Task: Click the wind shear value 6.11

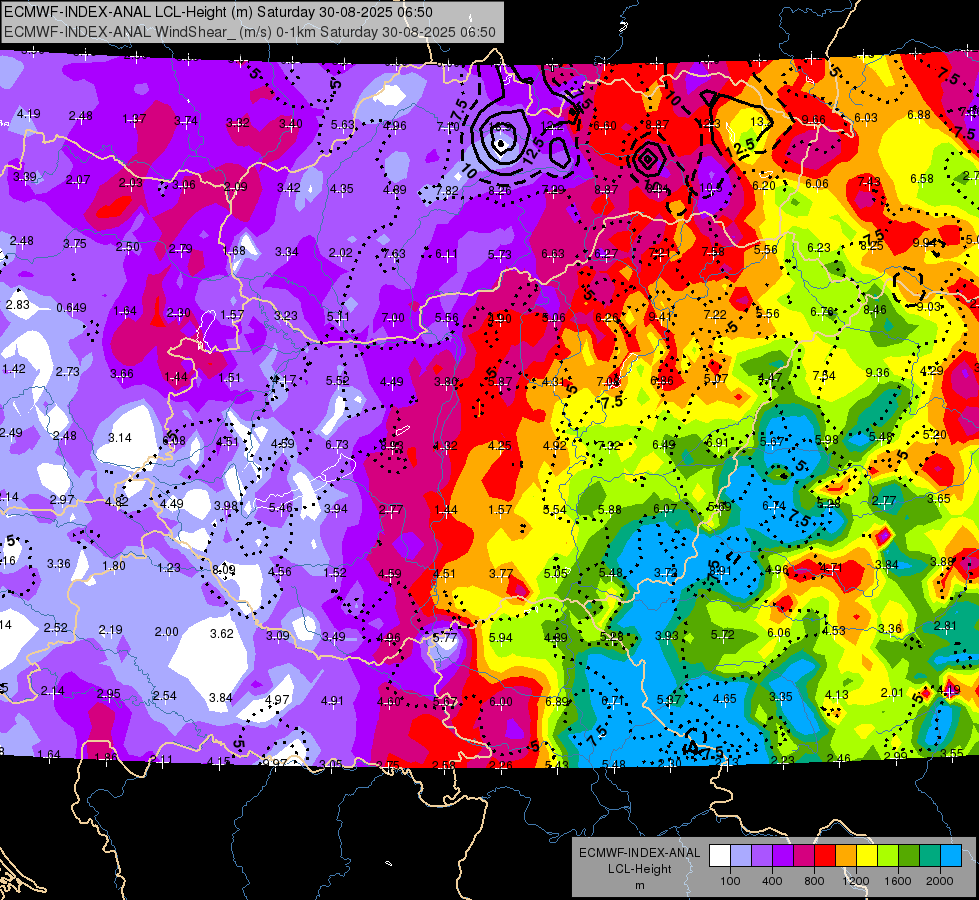Action: tap(446, 254)
